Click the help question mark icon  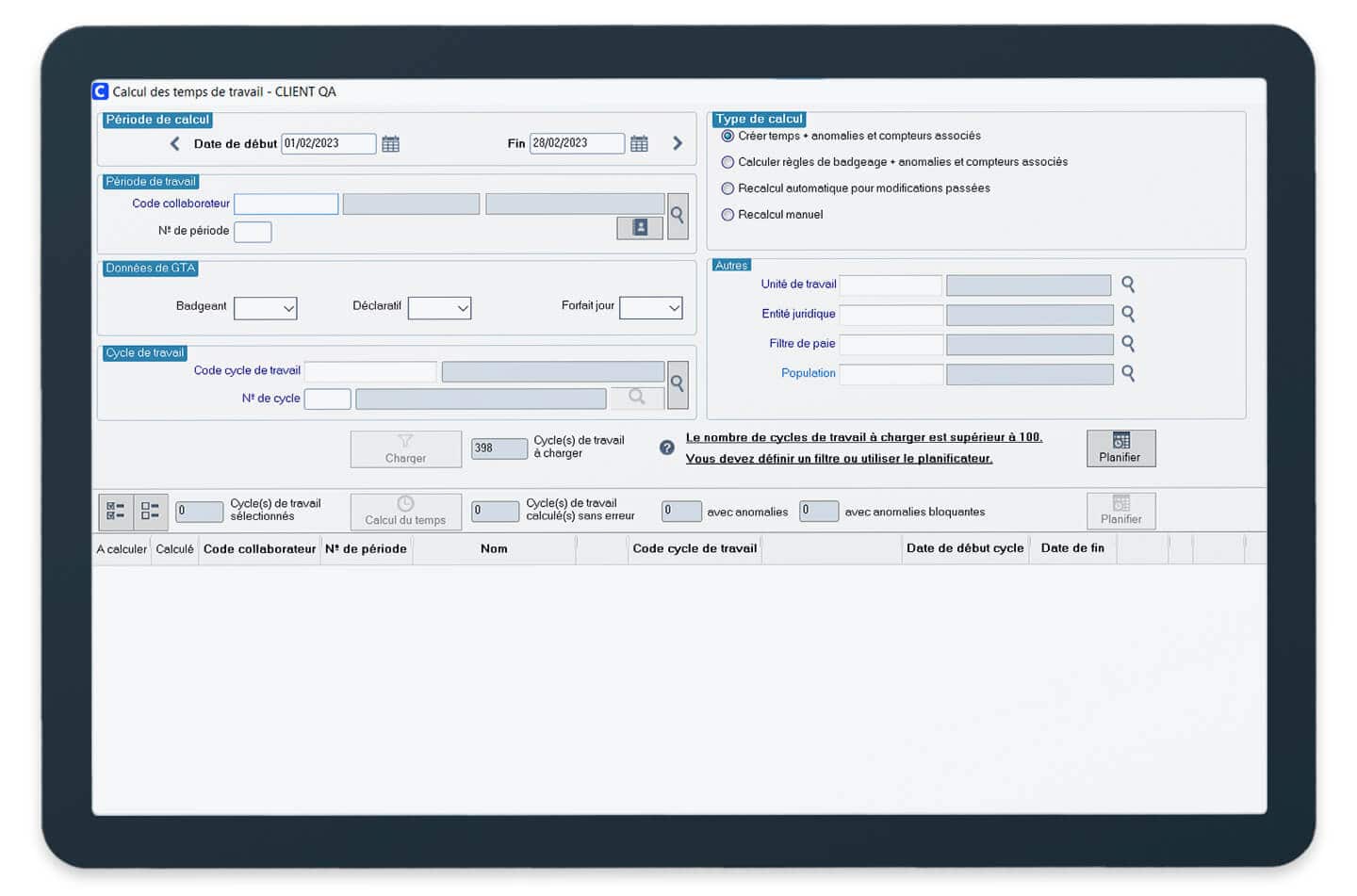[667, 448]
